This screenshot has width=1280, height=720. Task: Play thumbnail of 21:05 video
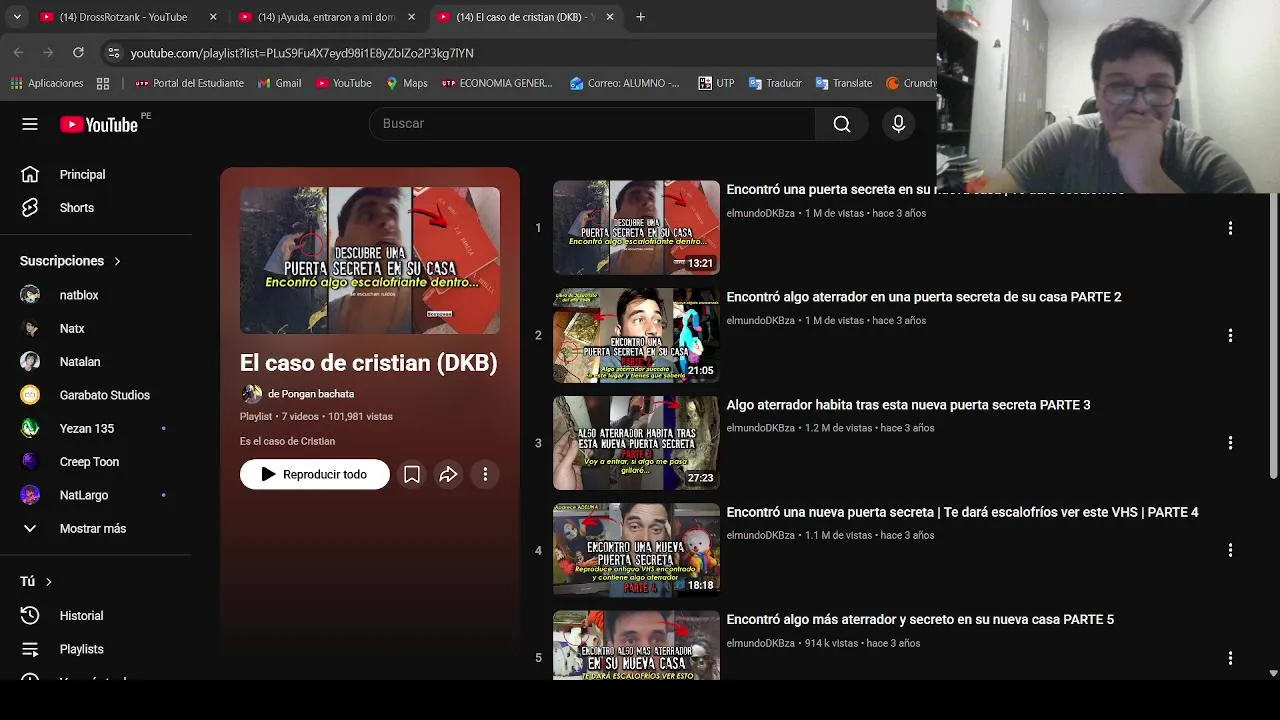(x=636, y=335)
